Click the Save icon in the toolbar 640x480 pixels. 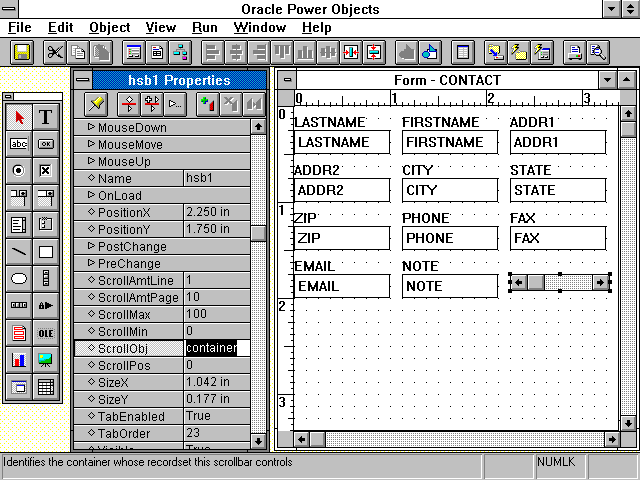[21, 52]
